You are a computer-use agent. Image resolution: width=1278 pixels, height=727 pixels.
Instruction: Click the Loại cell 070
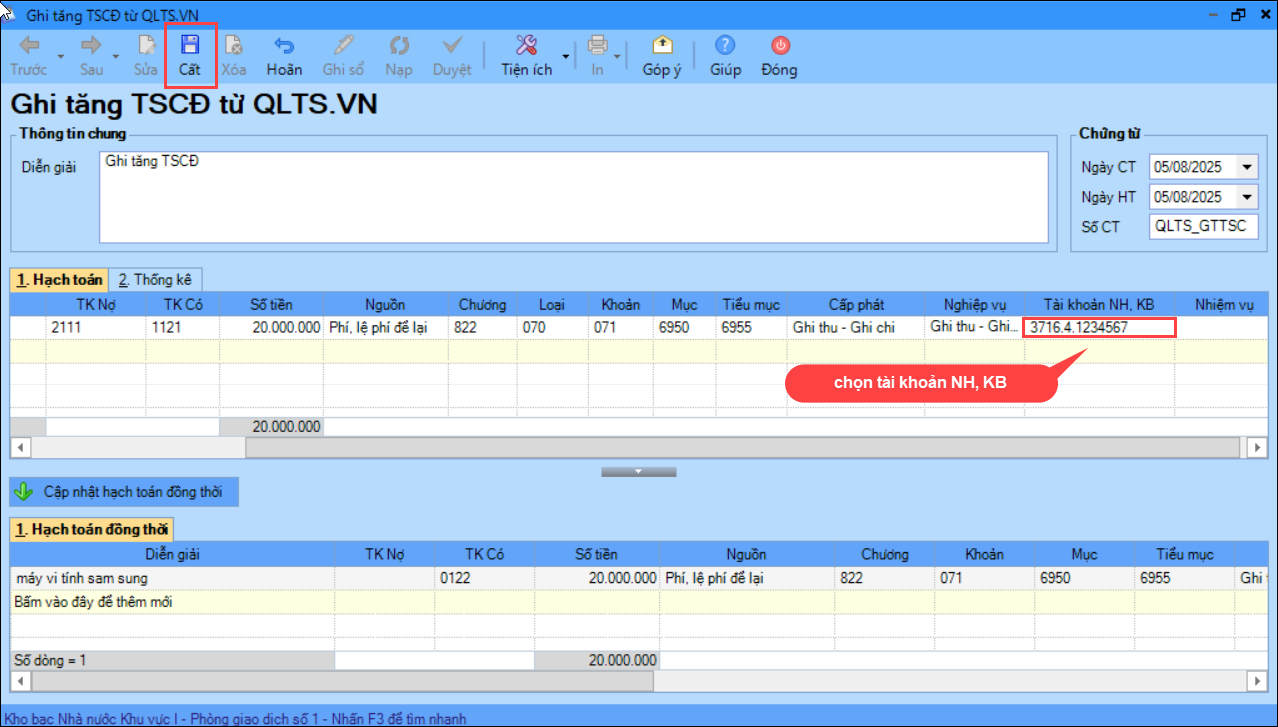click(x=551, y=327)
